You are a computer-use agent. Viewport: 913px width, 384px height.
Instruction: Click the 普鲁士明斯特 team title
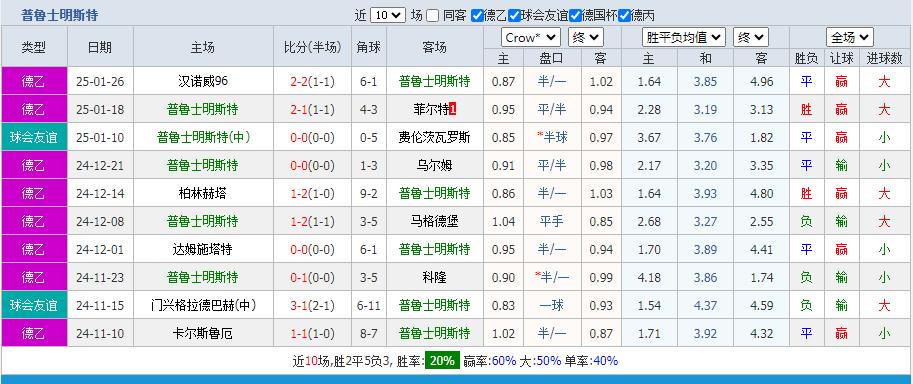pyautogui.click(x=59, y=15)
